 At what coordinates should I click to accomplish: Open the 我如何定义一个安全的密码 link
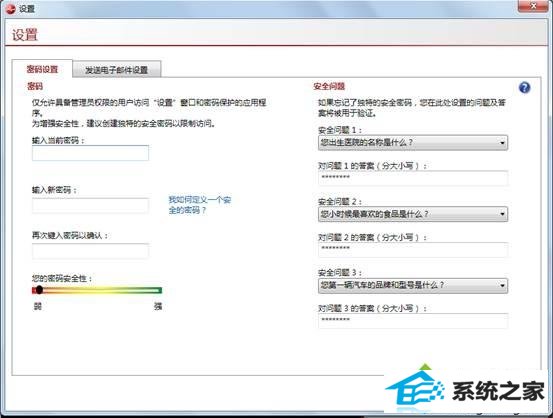click(x=200, y=205)
